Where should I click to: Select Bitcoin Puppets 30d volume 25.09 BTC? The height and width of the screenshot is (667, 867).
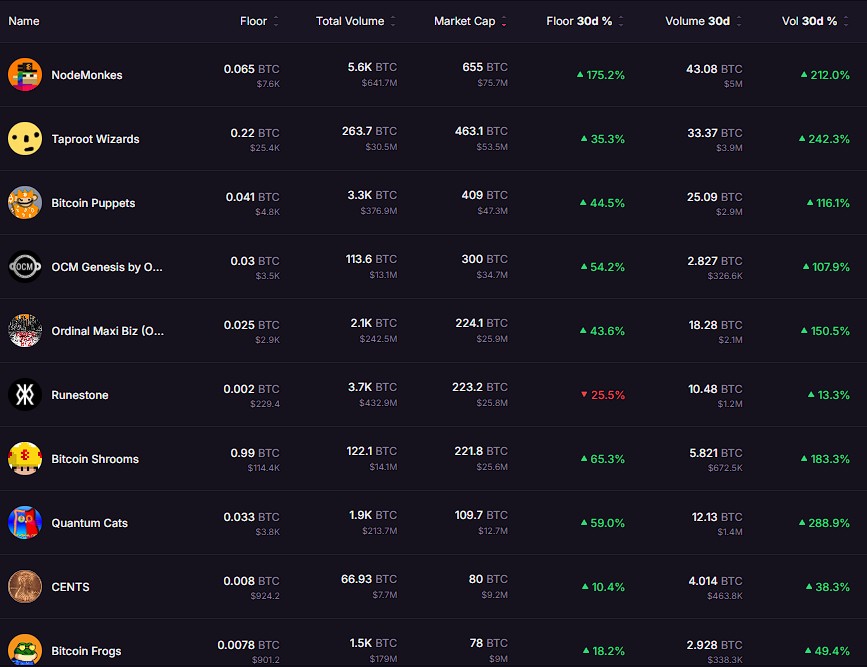pyautogui.click(x=714, y=197)
